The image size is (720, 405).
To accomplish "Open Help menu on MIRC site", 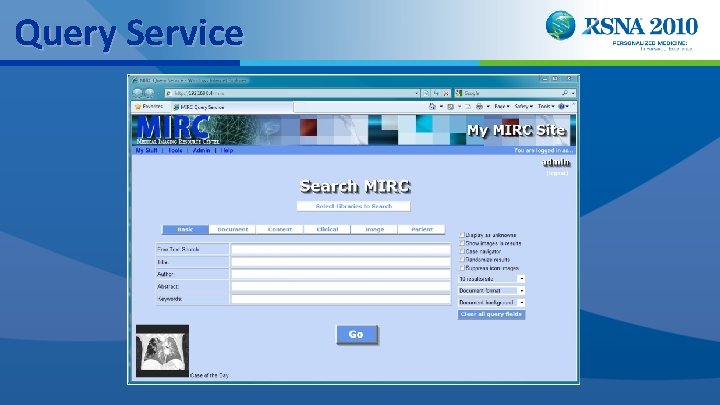I will tap(227, 150).
